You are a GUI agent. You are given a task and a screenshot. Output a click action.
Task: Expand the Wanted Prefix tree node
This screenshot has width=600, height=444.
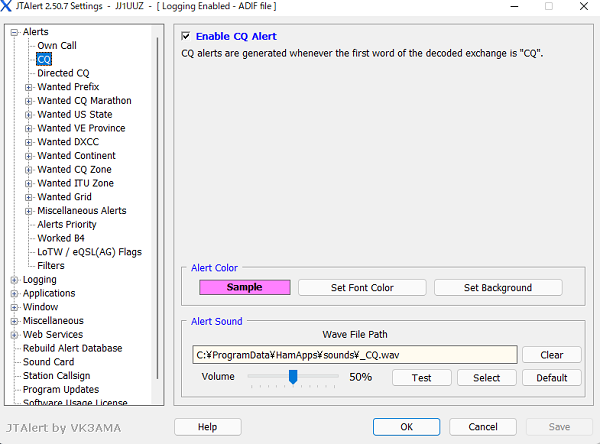tap(29, 87)
